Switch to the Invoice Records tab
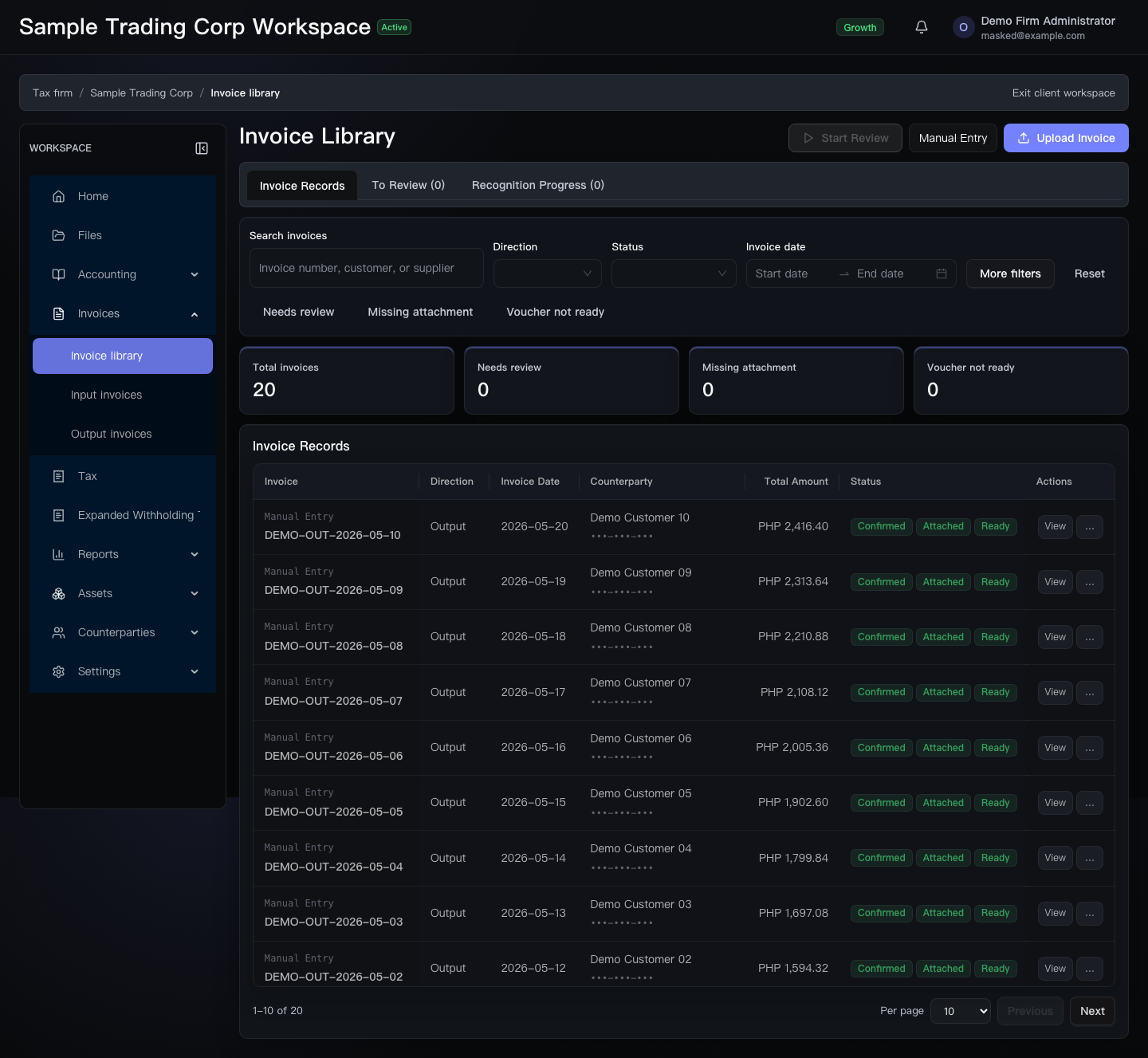Viewport: 1148px width, 1058px height. [x=302, y=186]
